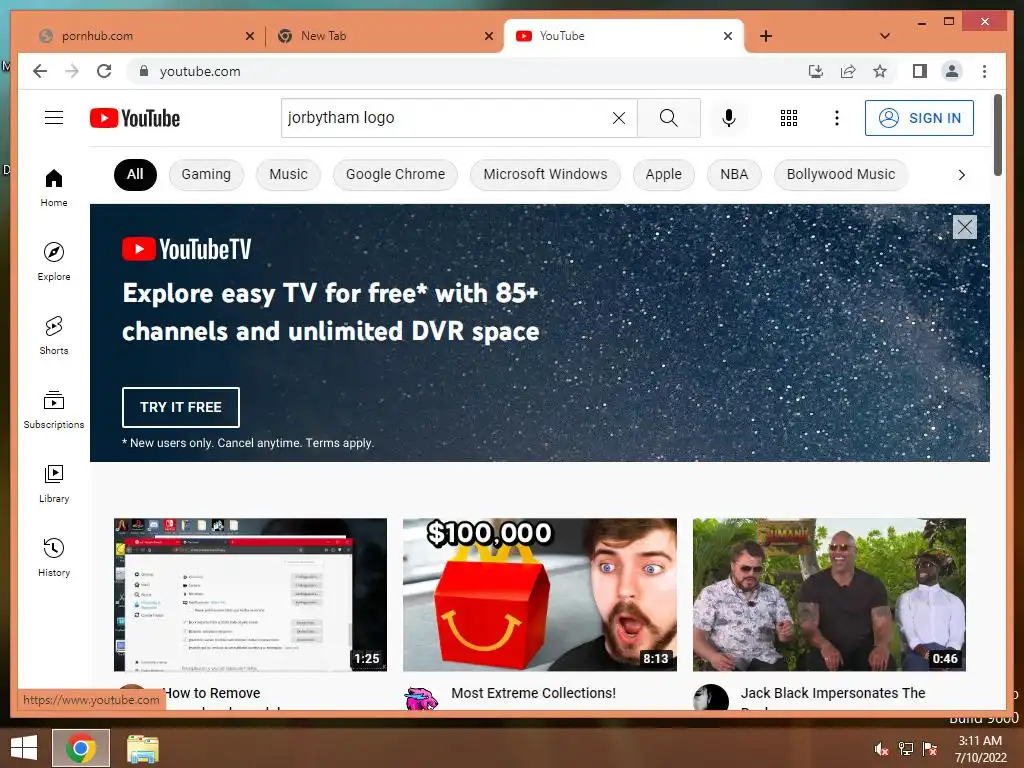This screenshot has height=768, width=1024.
Task: Open Subscriptions in the sidebar
Action: click(x=54, y=409)
